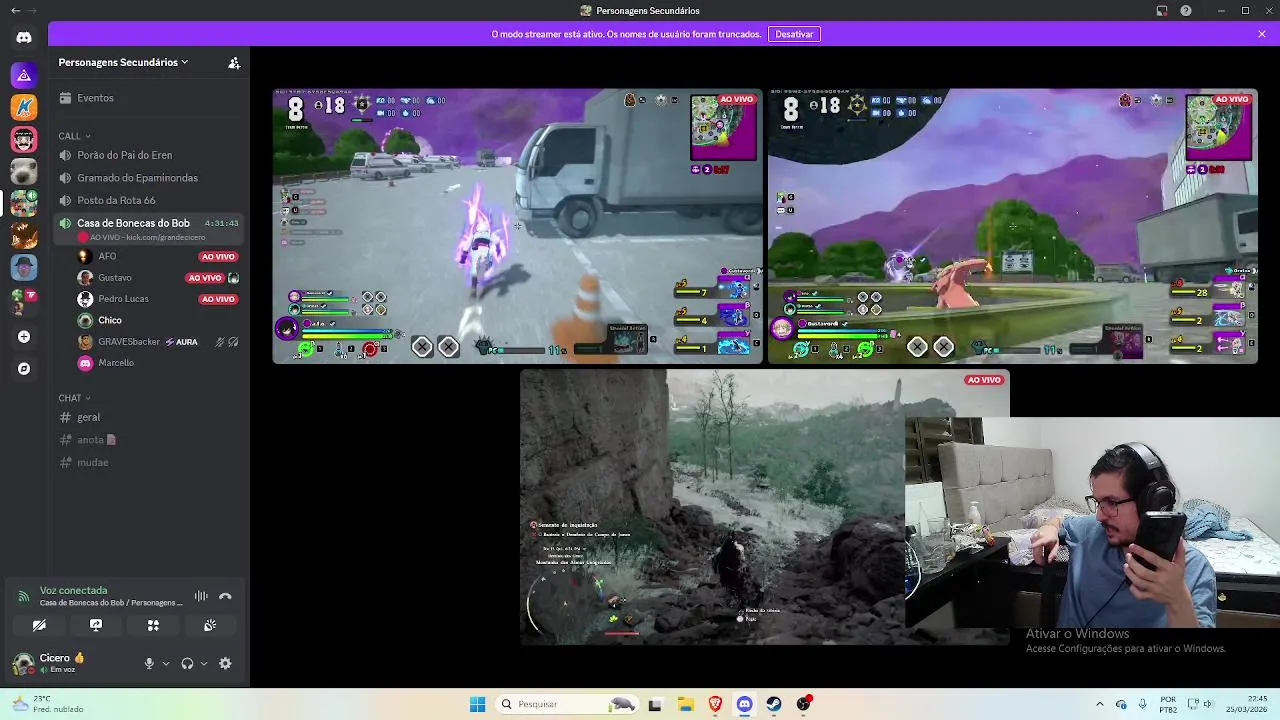
Task: Share your screen button
Action: pyautogui.click(x=96, y=625)
